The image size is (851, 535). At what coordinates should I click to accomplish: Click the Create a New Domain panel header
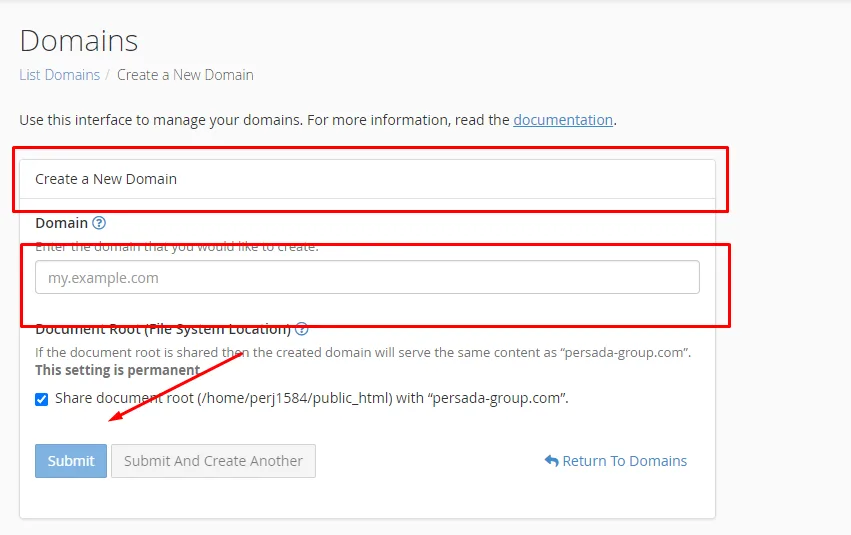[106, 179]
